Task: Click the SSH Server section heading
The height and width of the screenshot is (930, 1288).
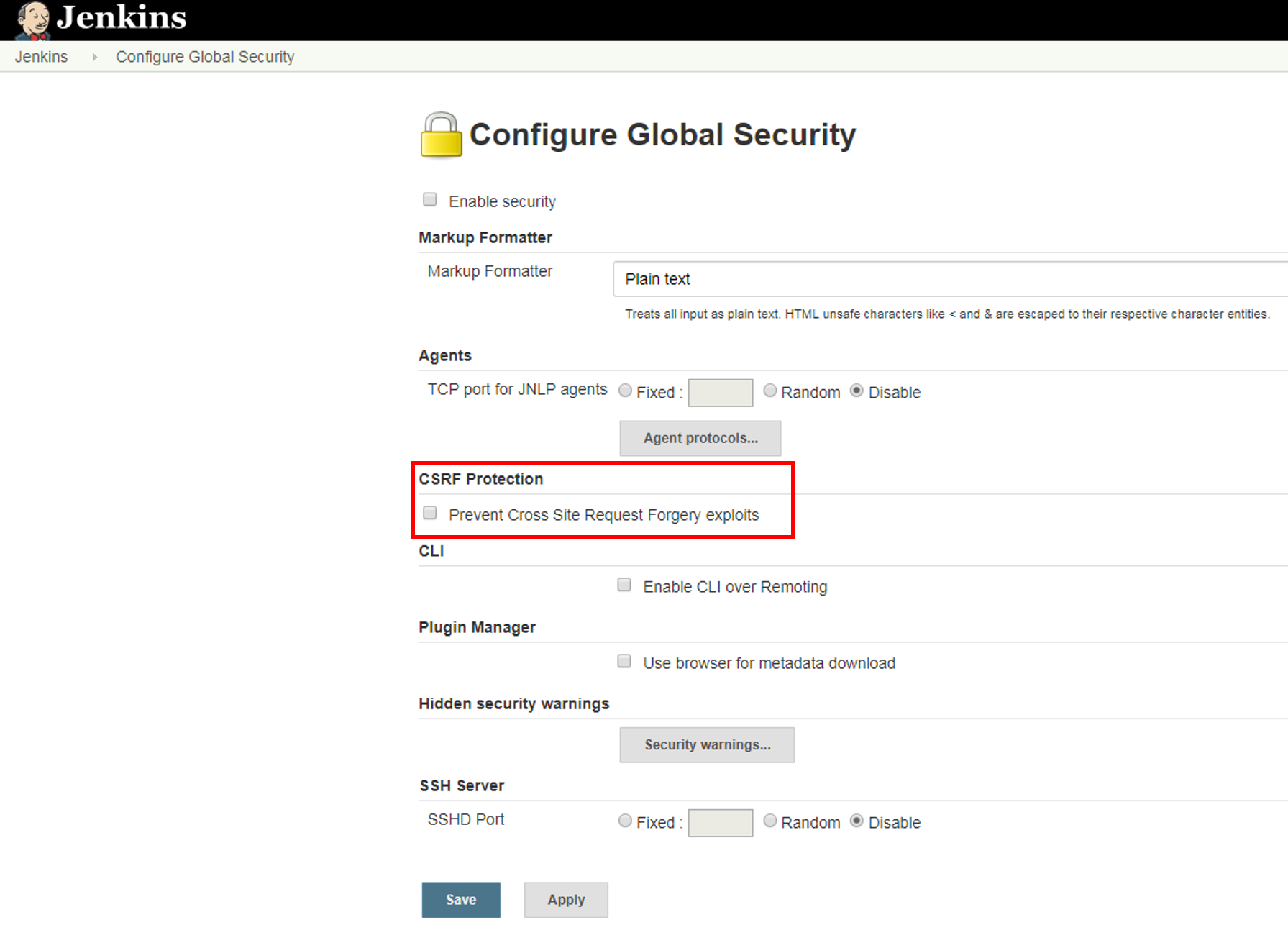Action: point(462,785)
